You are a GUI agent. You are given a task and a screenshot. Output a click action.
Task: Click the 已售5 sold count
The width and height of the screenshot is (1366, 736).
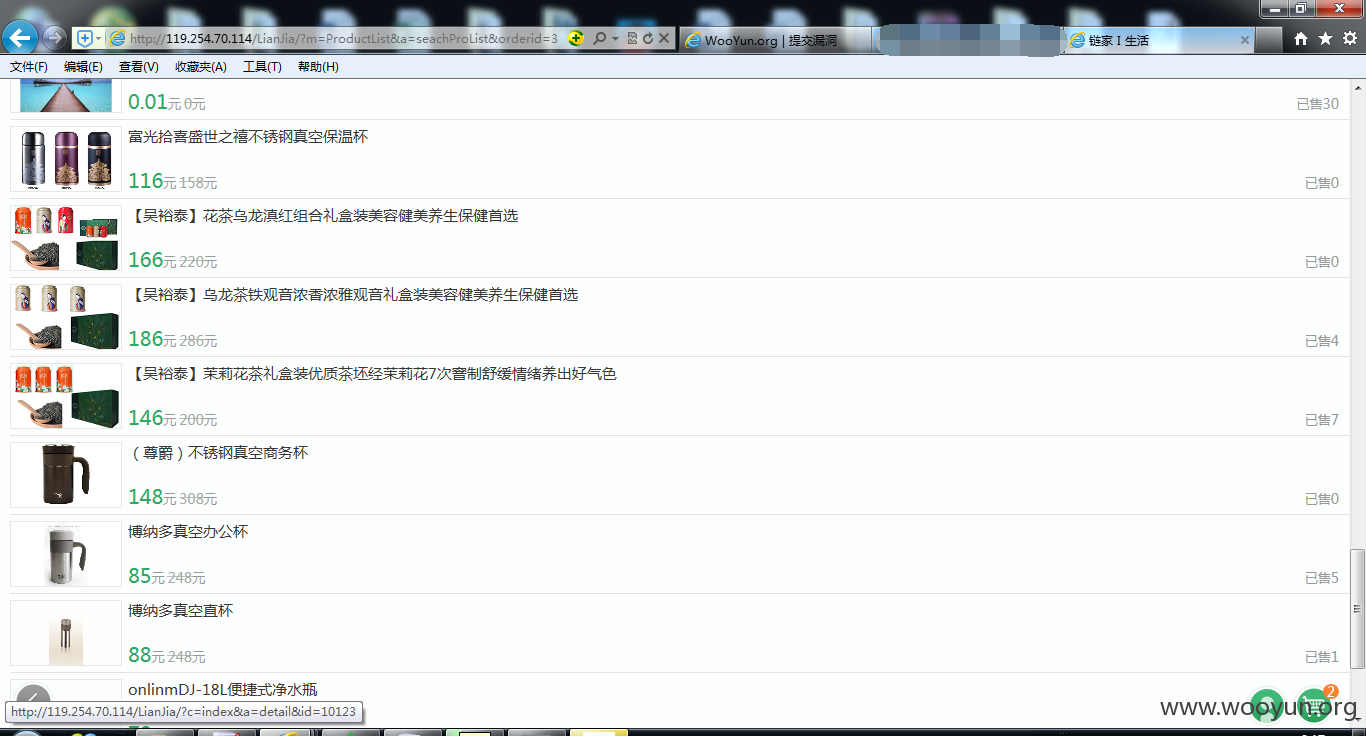[1321, 578]
